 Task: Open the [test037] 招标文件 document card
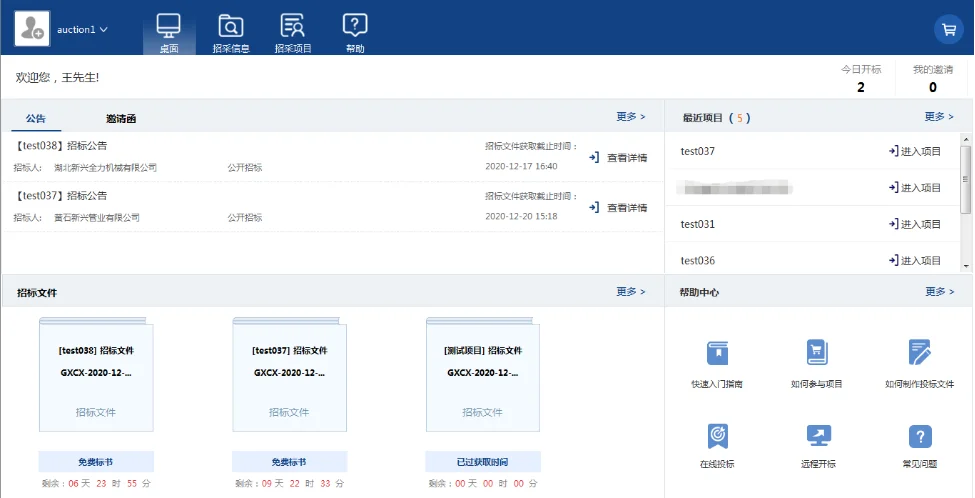(x=289, y=374)
